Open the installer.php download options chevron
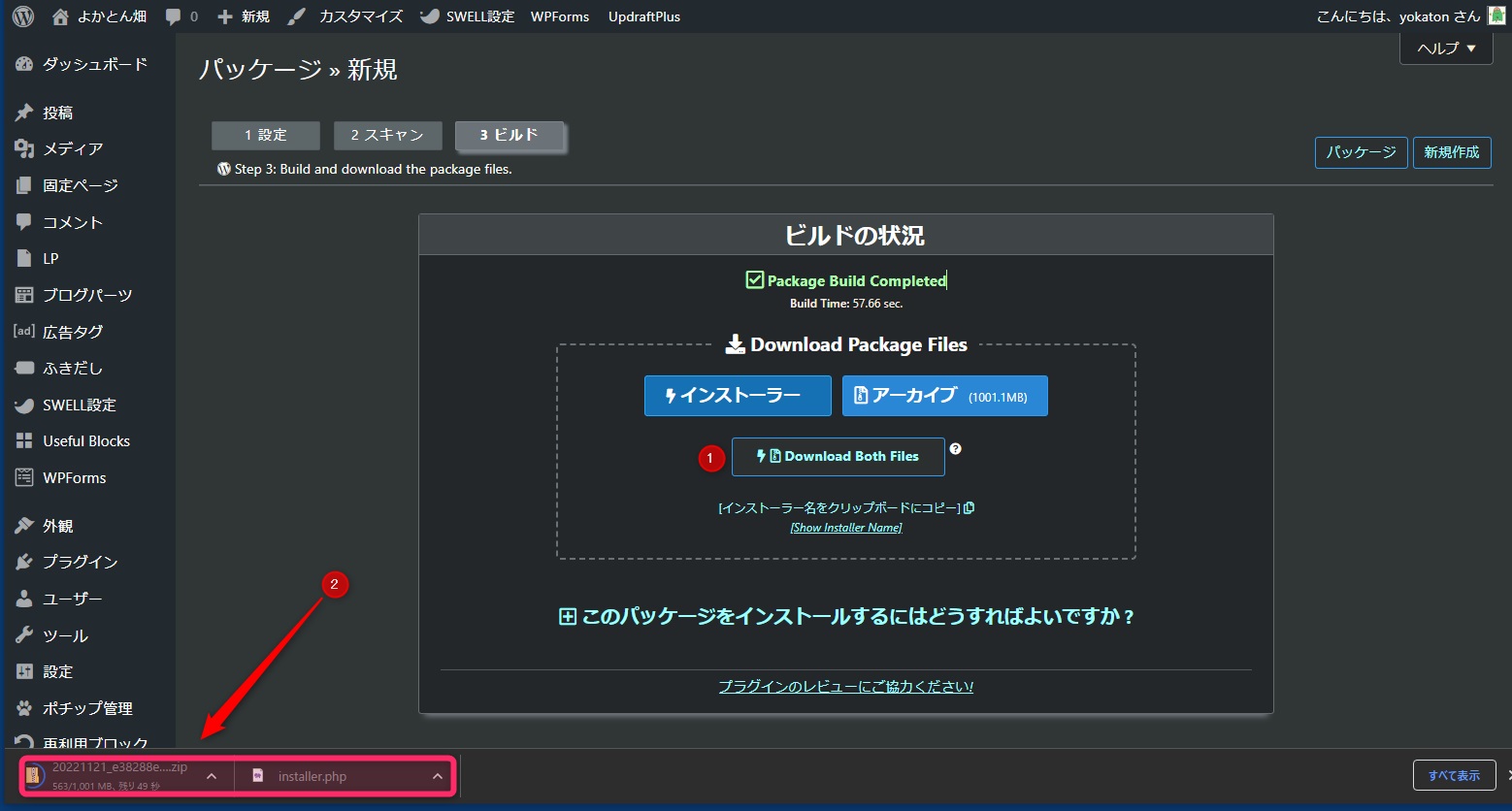Image resolution: width=1512 pixels, height=811 pixels. click(438, 776)
